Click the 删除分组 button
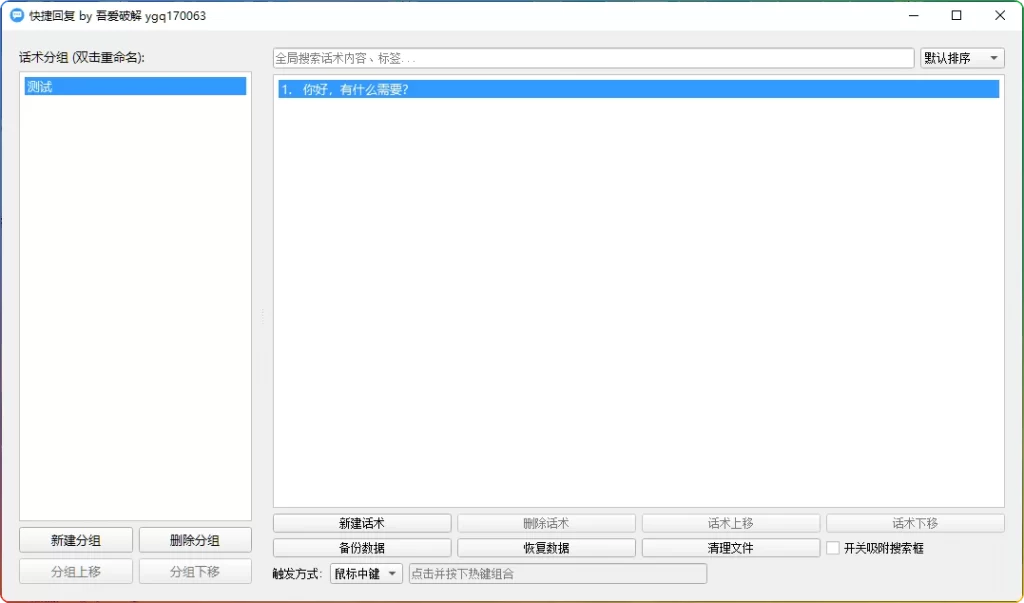Viewport: 1024px width, 603px height. coord(195,539)
